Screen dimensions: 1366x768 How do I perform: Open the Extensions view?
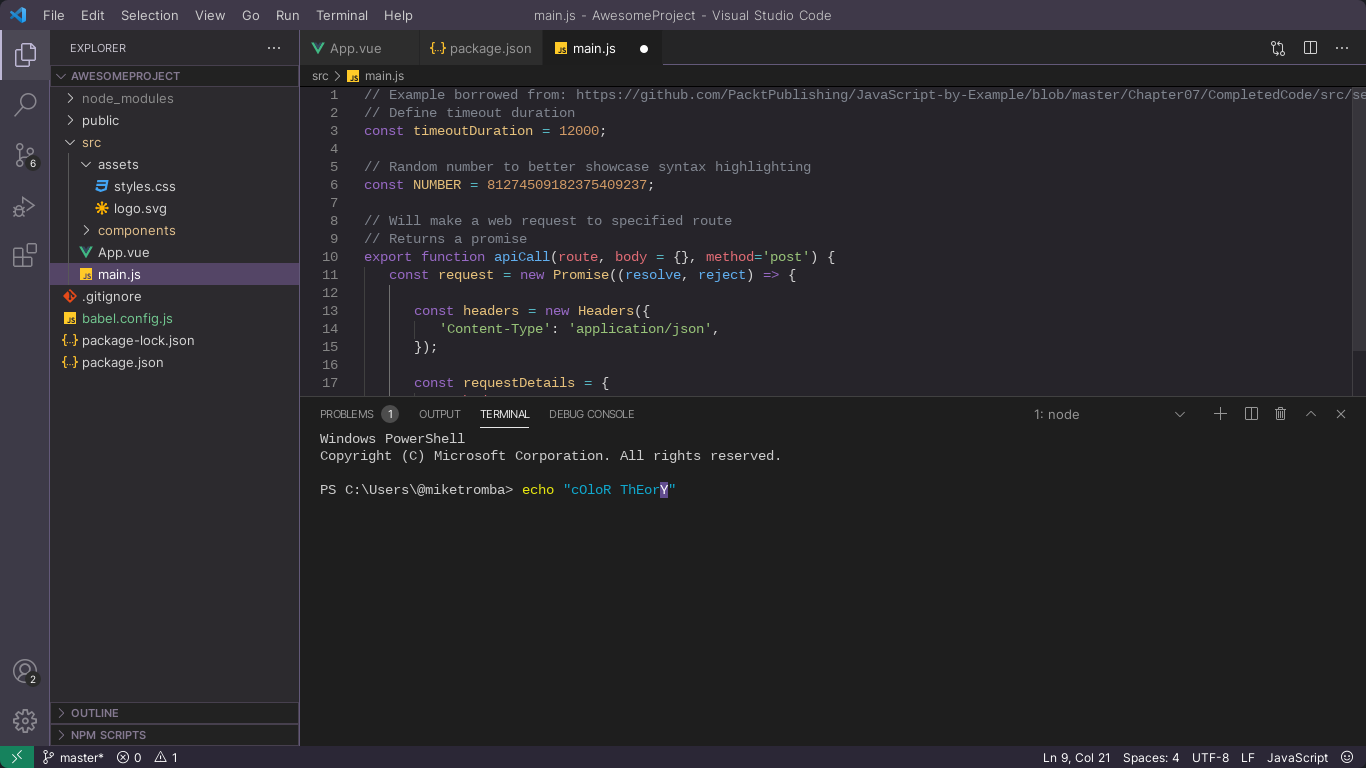(x=25, y=256)
